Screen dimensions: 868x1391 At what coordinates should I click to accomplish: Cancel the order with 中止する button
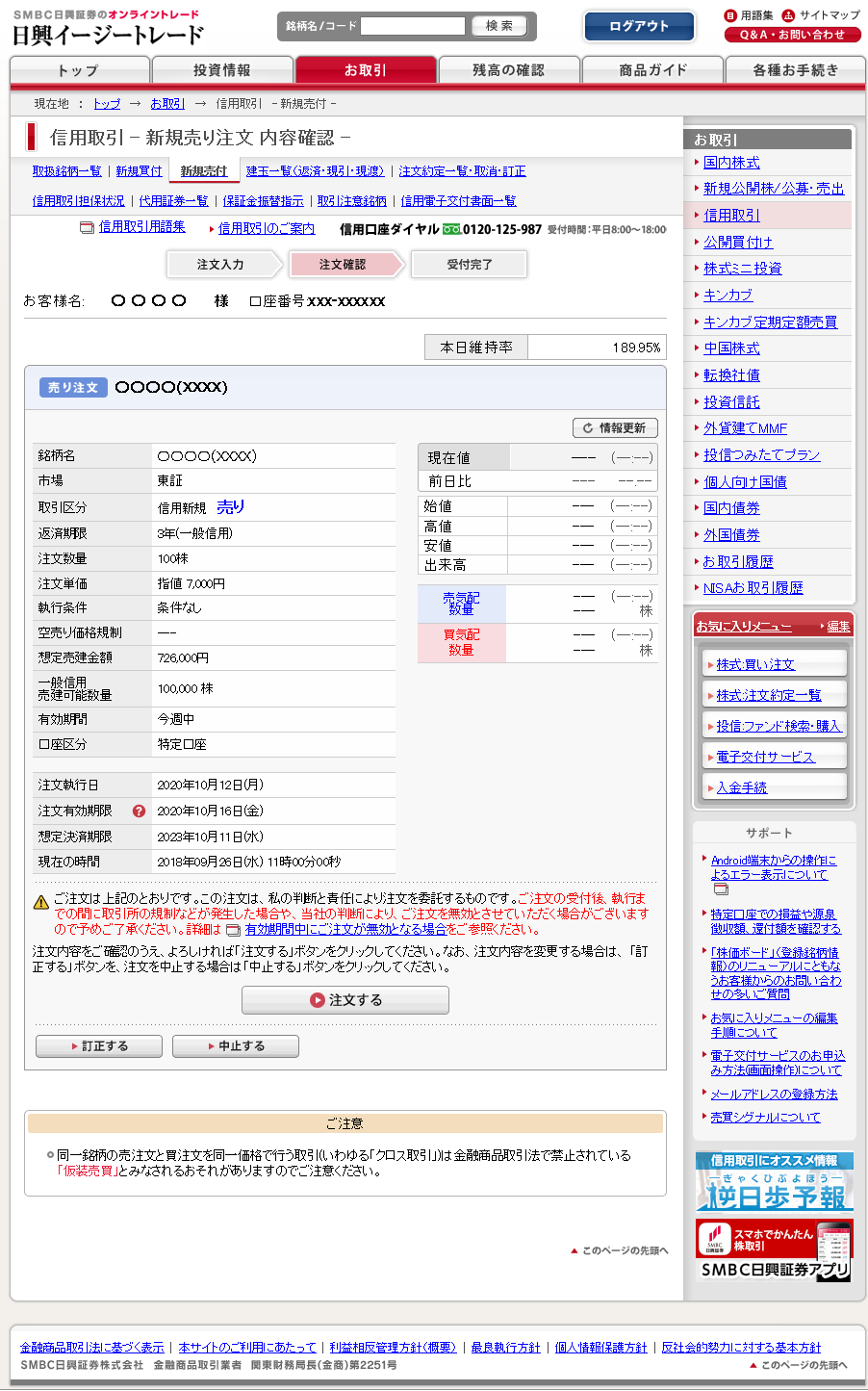235,1046
